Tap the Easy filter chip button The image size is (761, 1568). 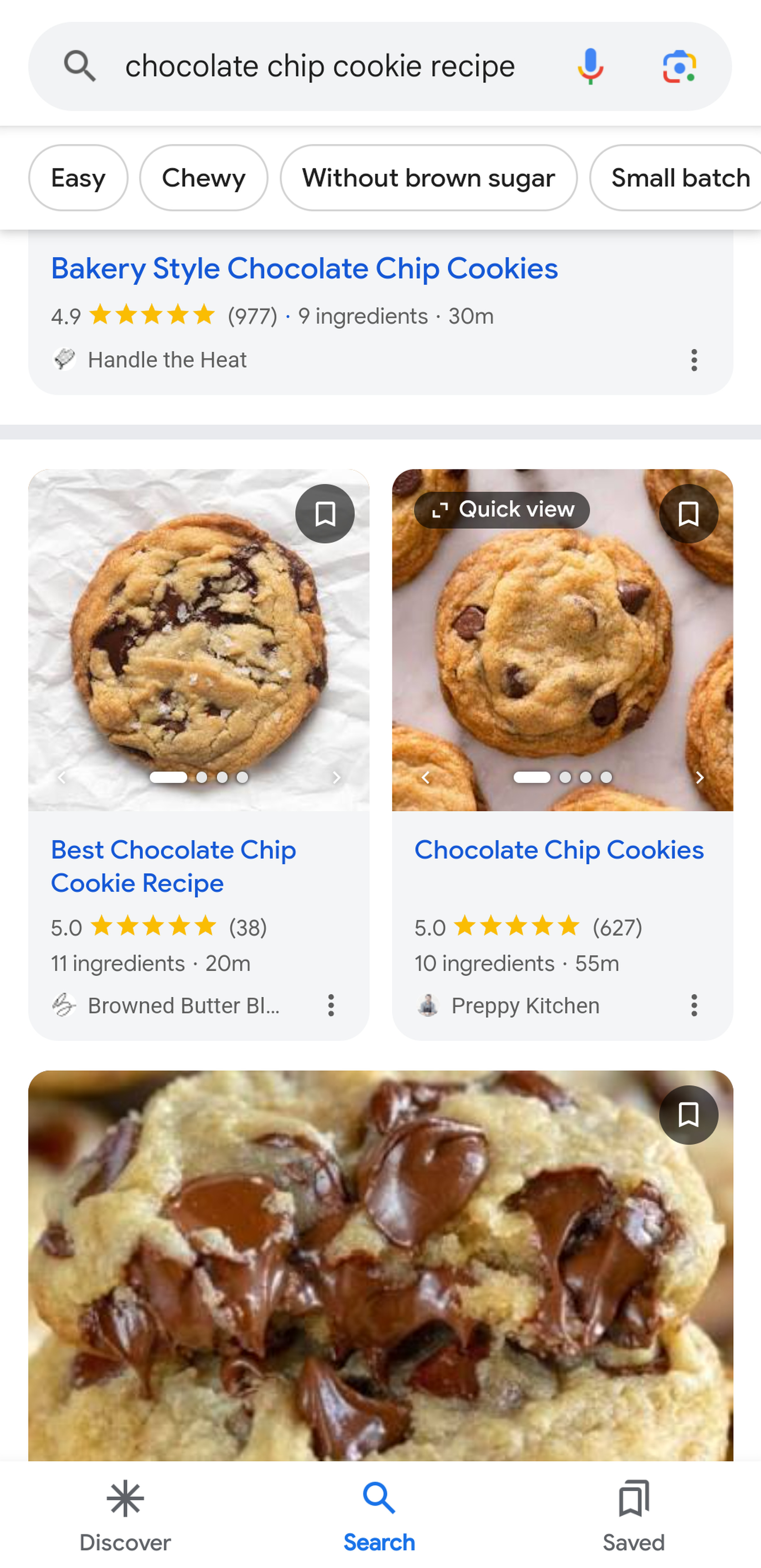click(x=78, y=177)
